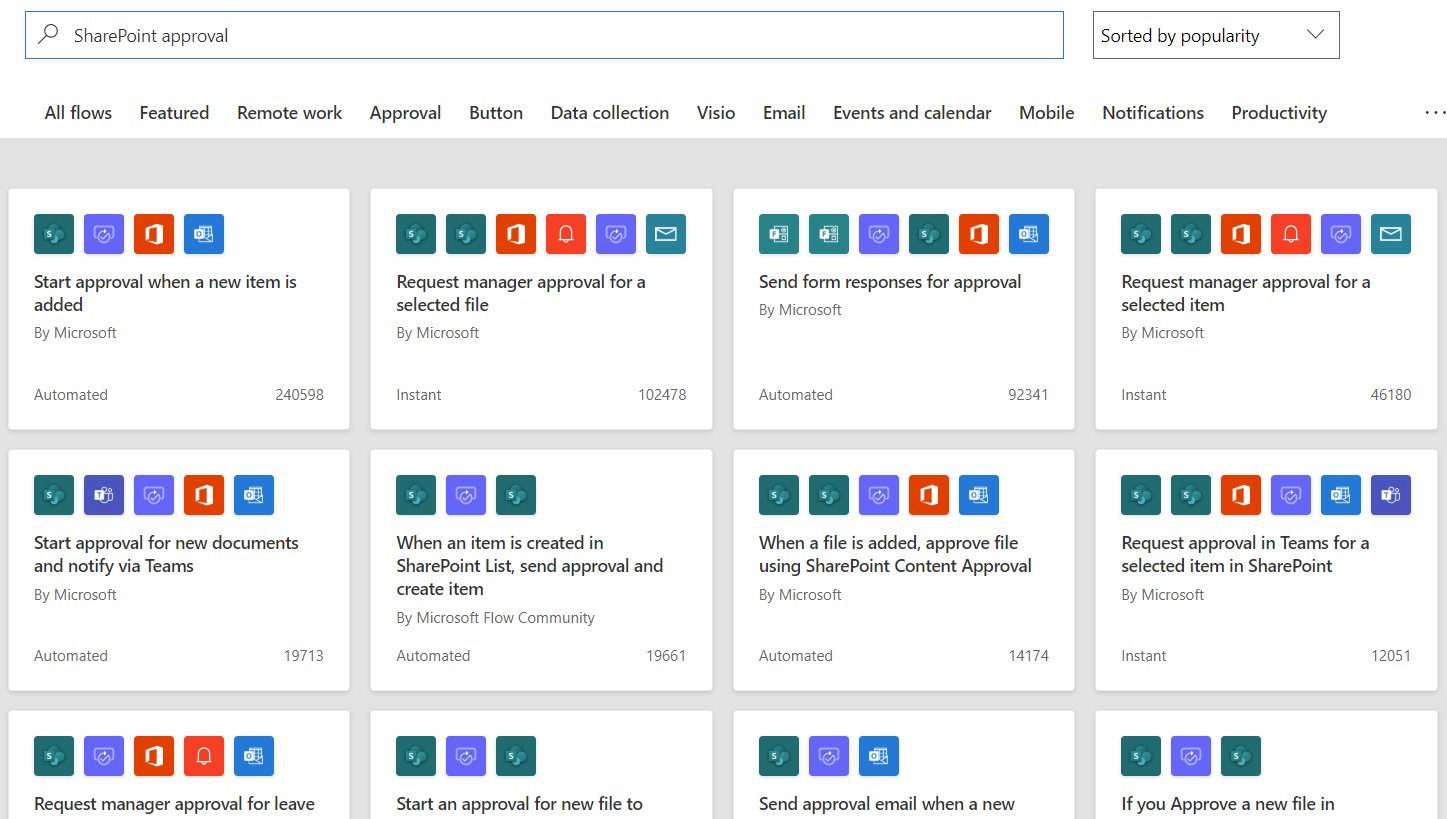This screenshot has height=819, width=1447.
Task: Select the Approval category tab
Action: [405, 113]
